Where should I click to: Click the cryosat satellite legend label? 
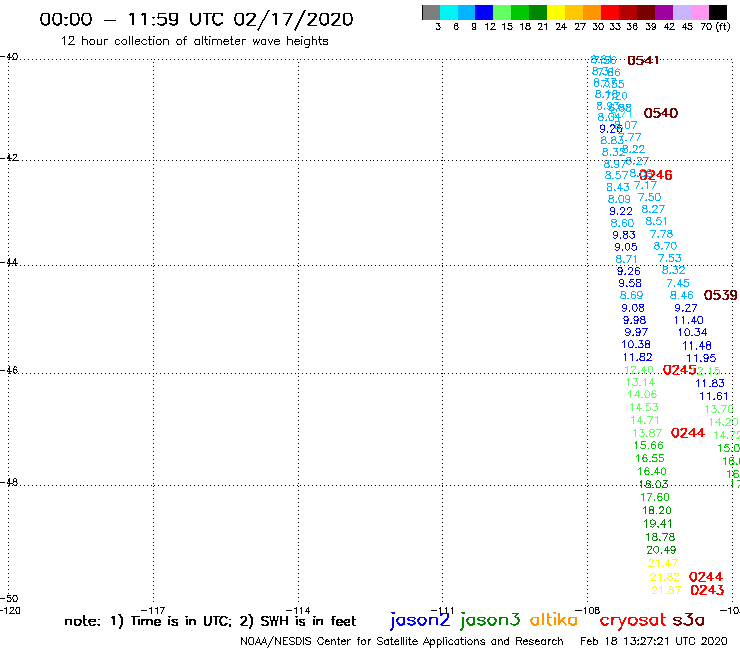pos(633,620)
